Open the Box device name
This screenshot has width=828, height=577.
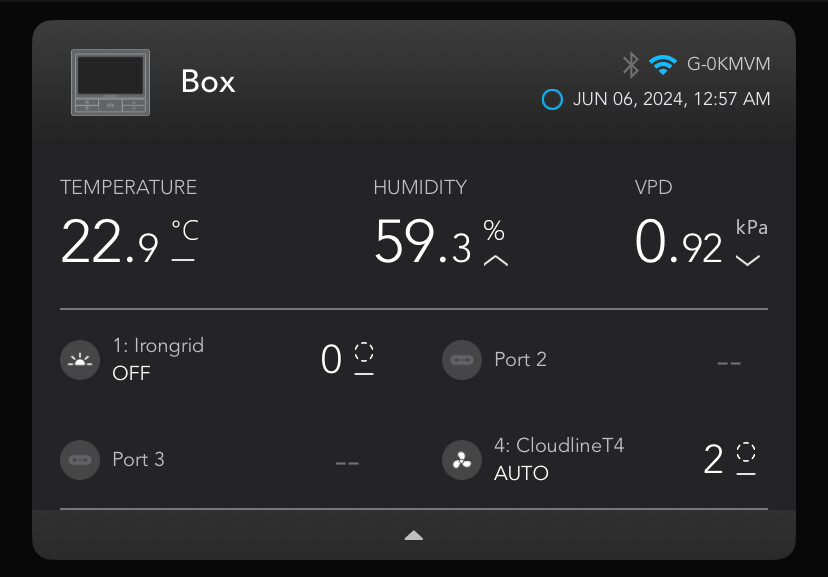(208, 81)
